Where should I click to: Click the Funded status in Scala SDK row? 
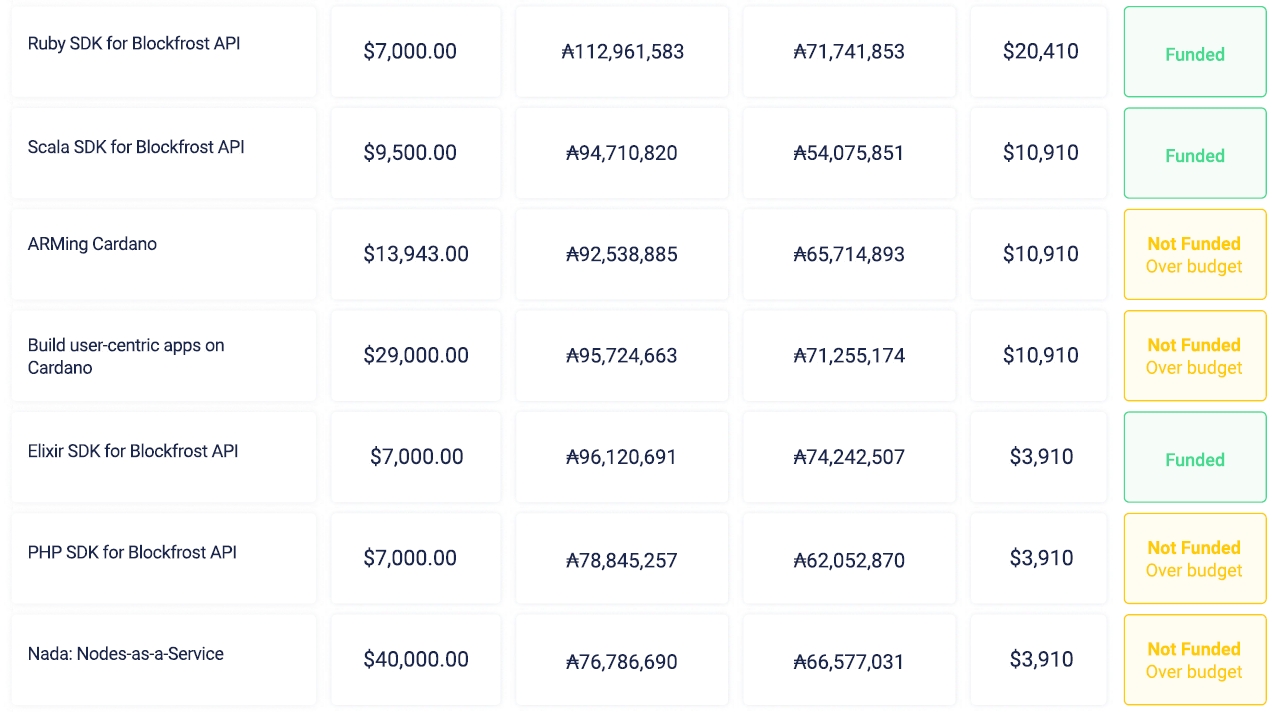click(1195, 156)
